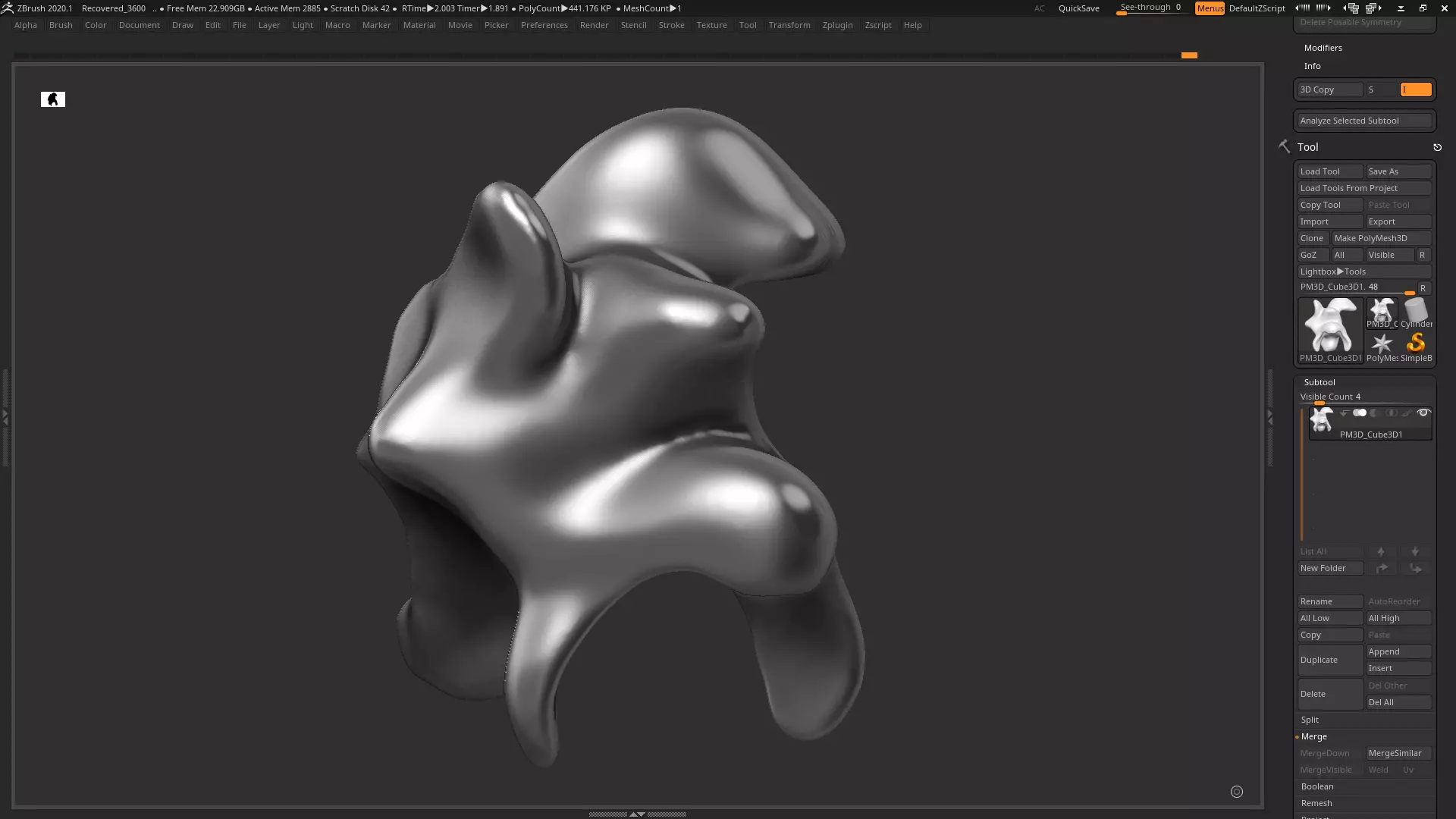Click the hide ZBrush window icon
Viewport: 1456px width, 819px height.
(x=1401, y=8)
